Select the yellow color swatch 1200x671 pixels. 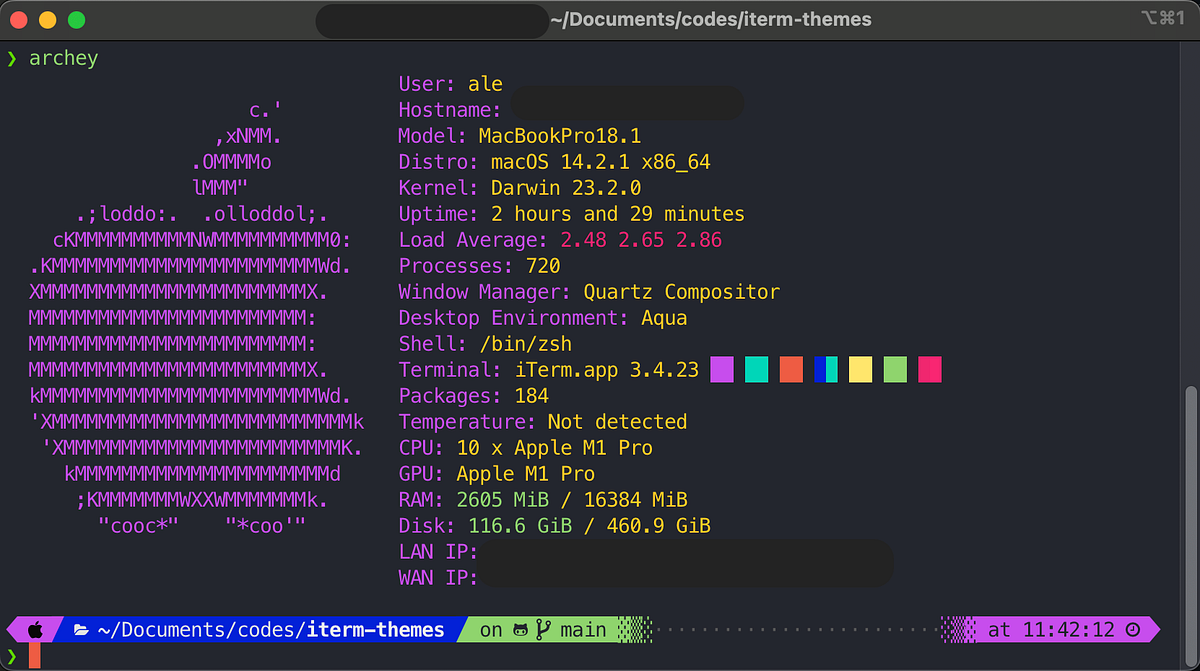[859, 369]
